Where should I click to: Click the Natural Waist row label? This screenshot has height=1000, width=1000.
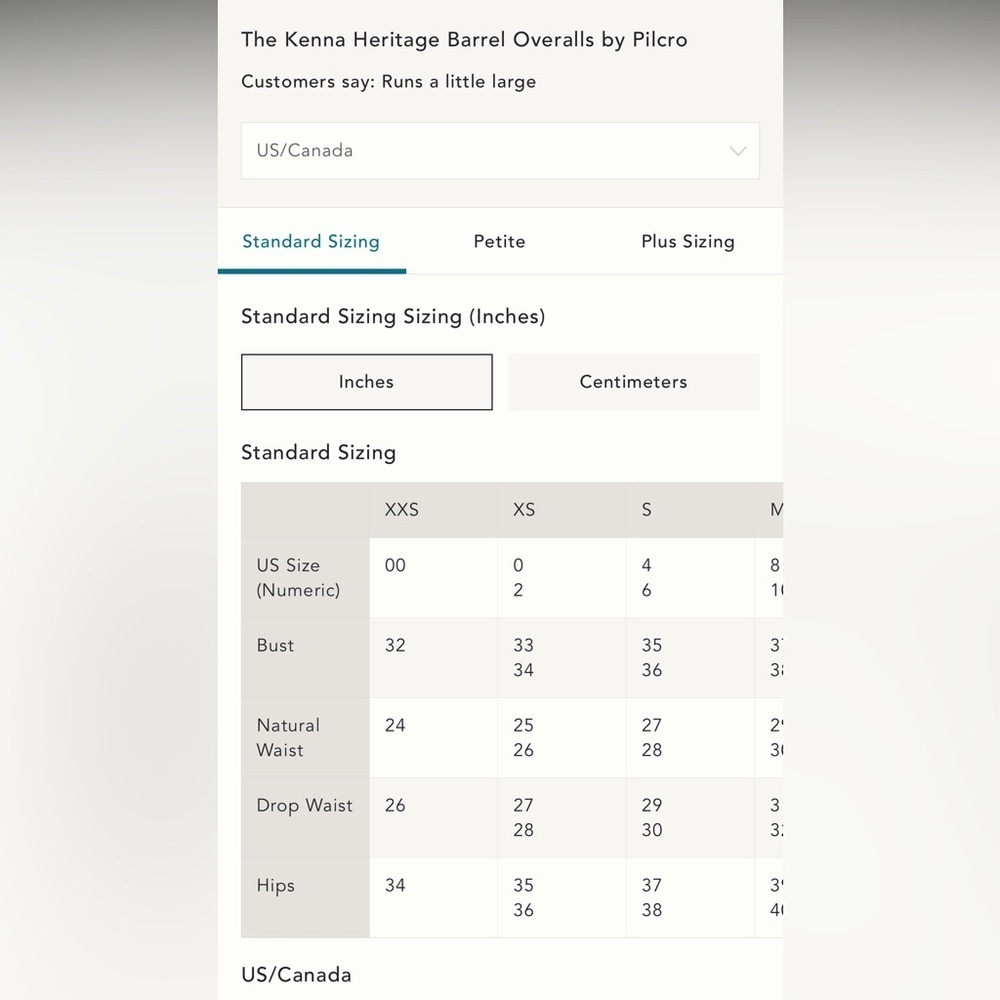click(288, 738)
